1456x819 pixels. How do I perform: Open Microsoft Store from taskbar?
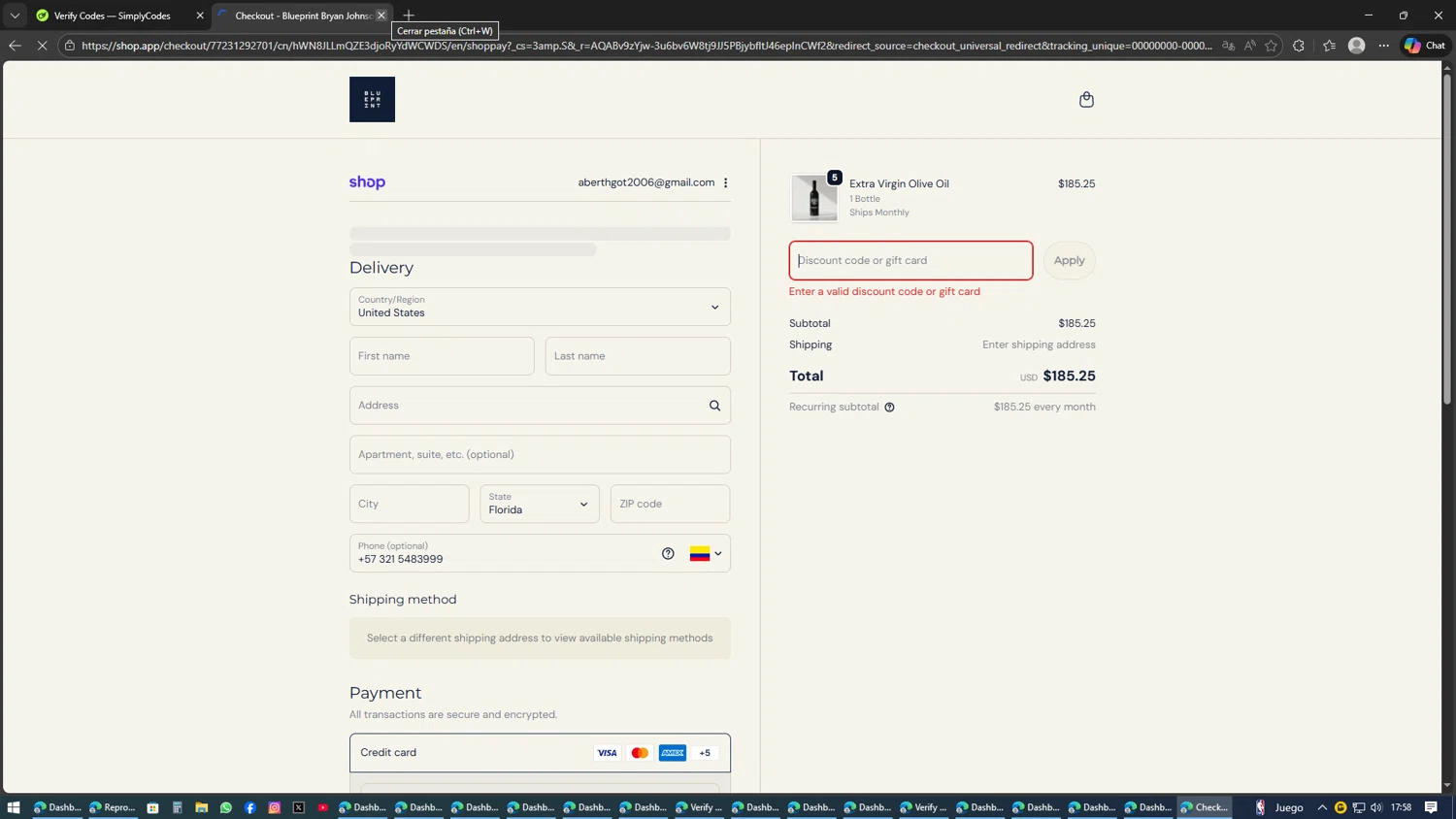coord(153,807)
